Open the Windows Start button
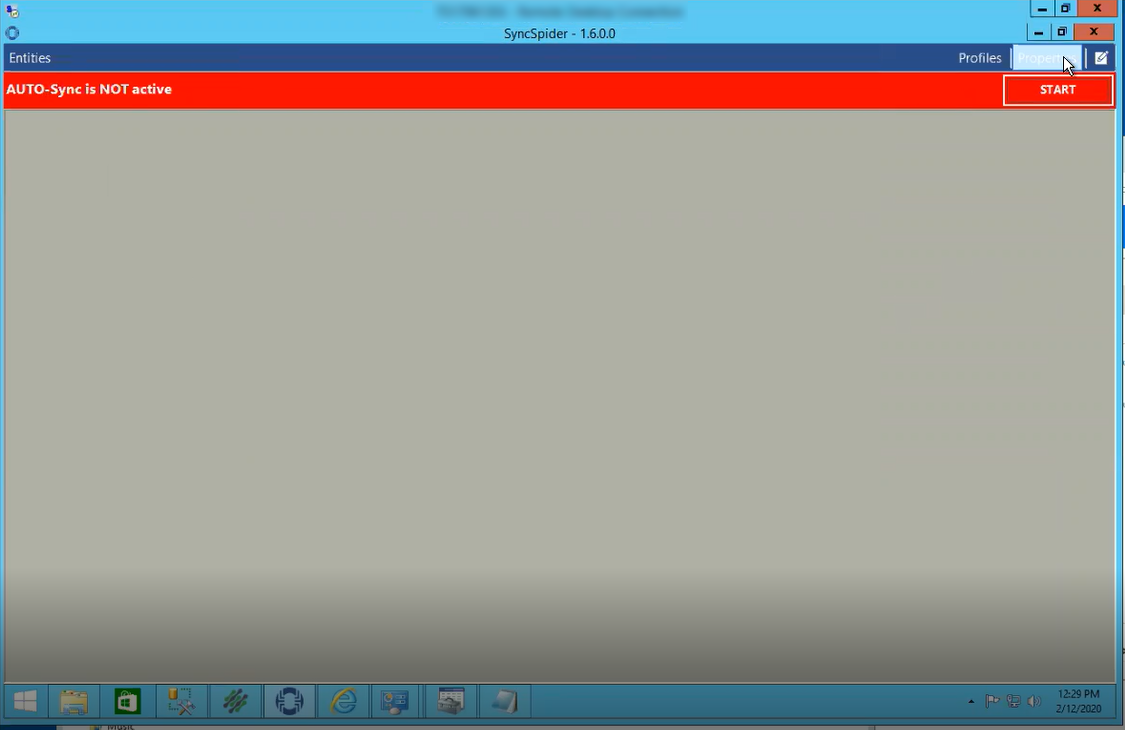The height and width of the screenshot is (730, 1125). tap(26, 701)
